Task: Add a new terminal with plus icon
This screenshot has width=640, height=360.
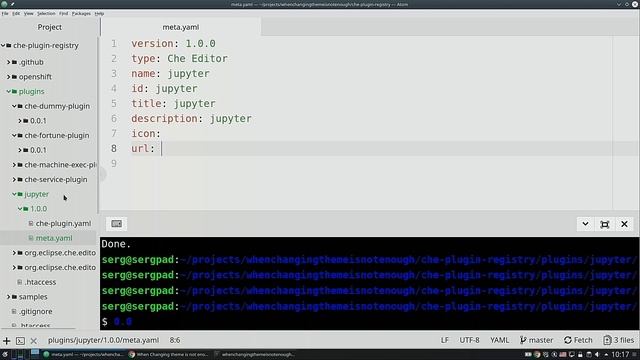Action: [x=7, y=340]
